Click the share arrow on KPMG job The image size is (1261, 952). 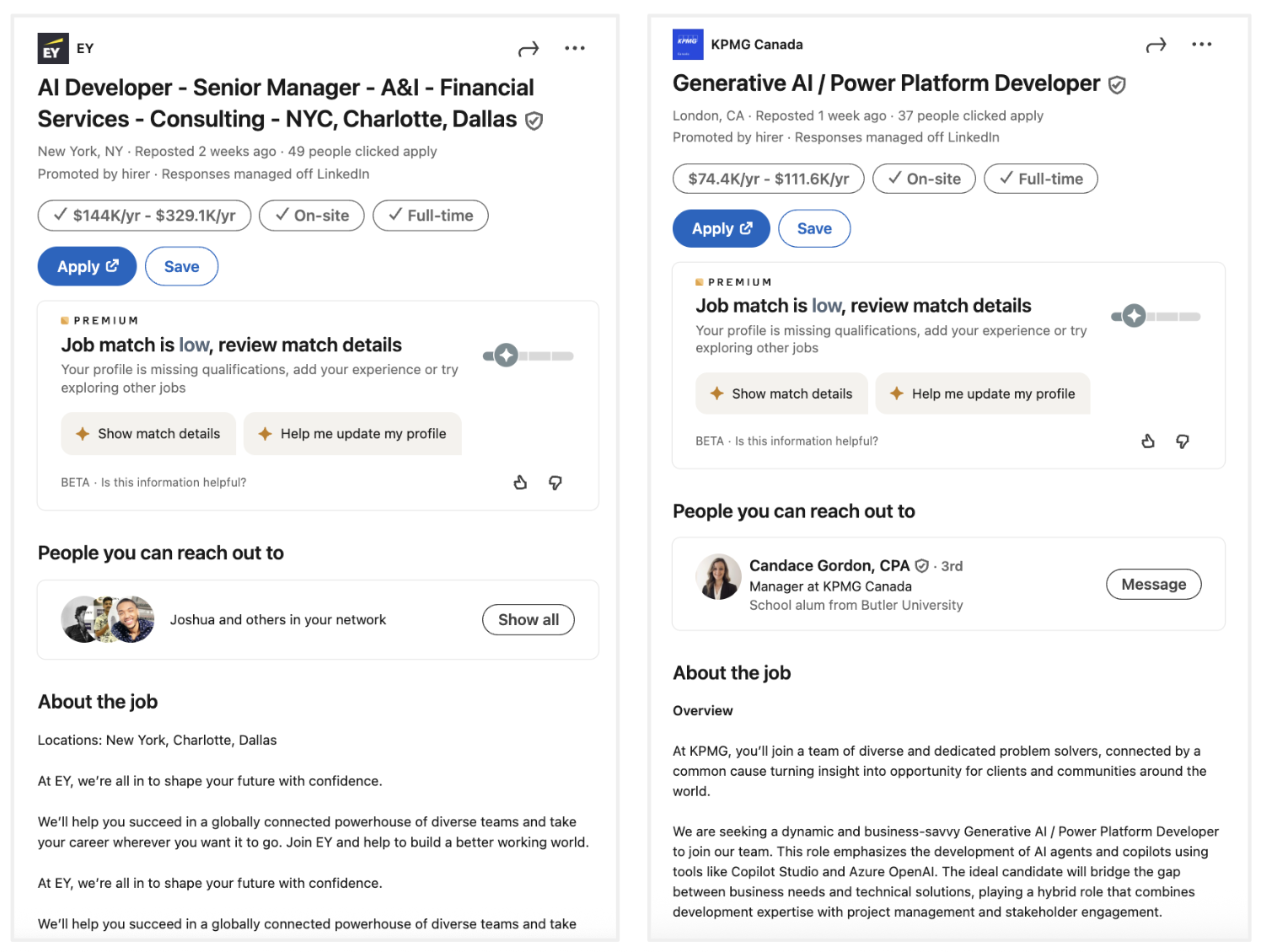(x=1156, y=45)
